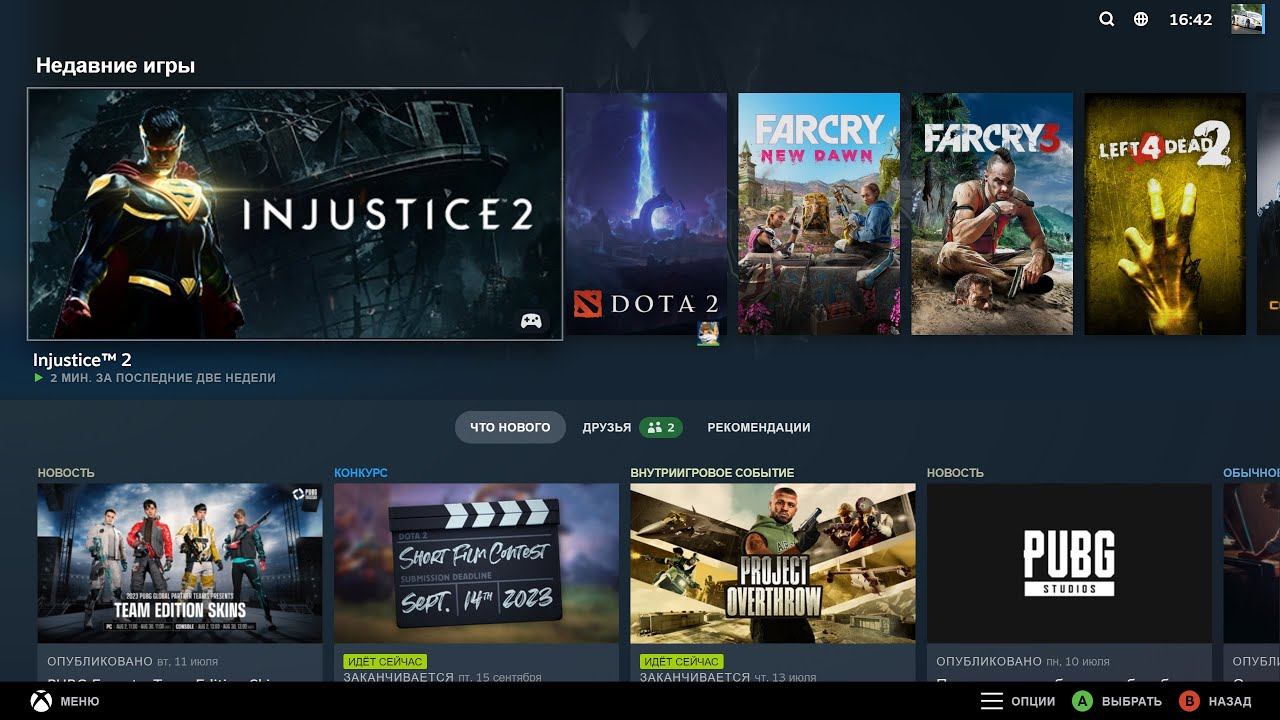Select the ЧТО НОВОГО tab
The image size is (1280, 720).
tap(510, 427)
